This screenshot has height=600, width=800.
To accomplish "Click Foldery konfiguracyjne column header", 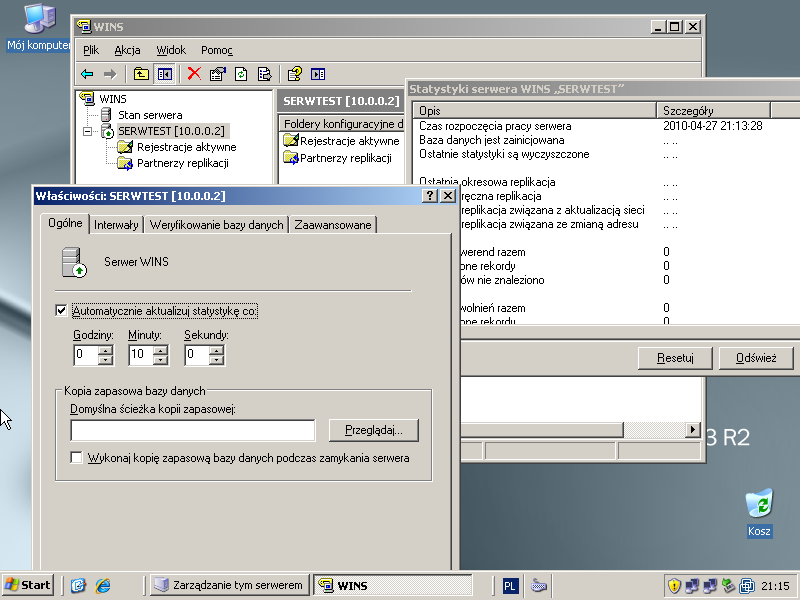I will pyautogui.click(x=342, y=123).
